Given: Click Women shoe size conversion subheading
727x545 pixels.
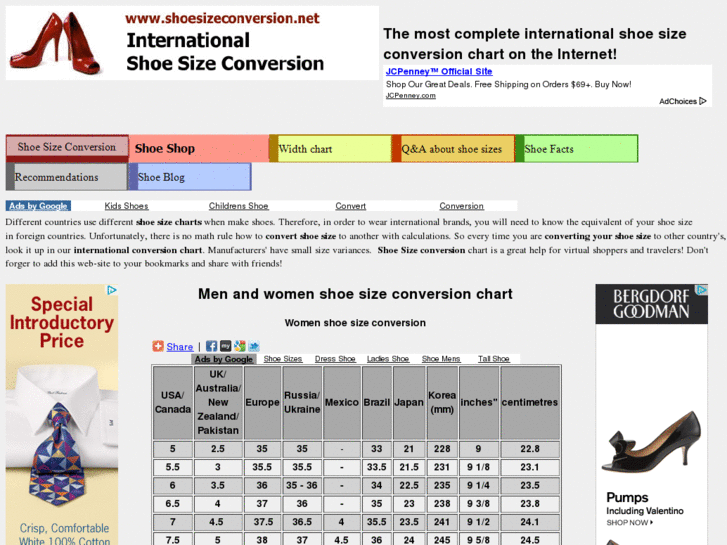Looking at the screenshot, I should pos(355,323).
